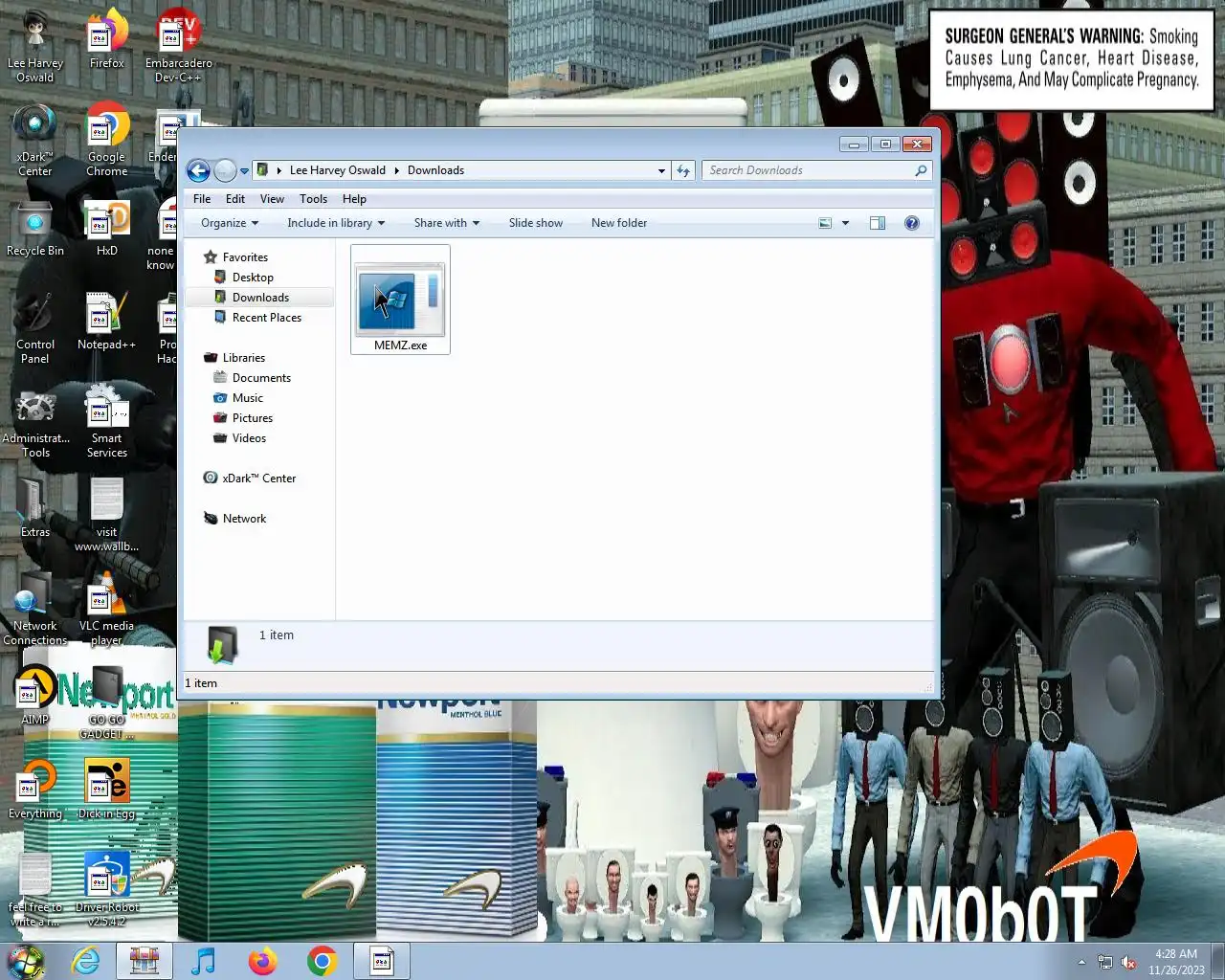Viewport: 1225px width, 980px height.
Task: Select Downloads in navigation pane
Action: [x=260, y=298]
